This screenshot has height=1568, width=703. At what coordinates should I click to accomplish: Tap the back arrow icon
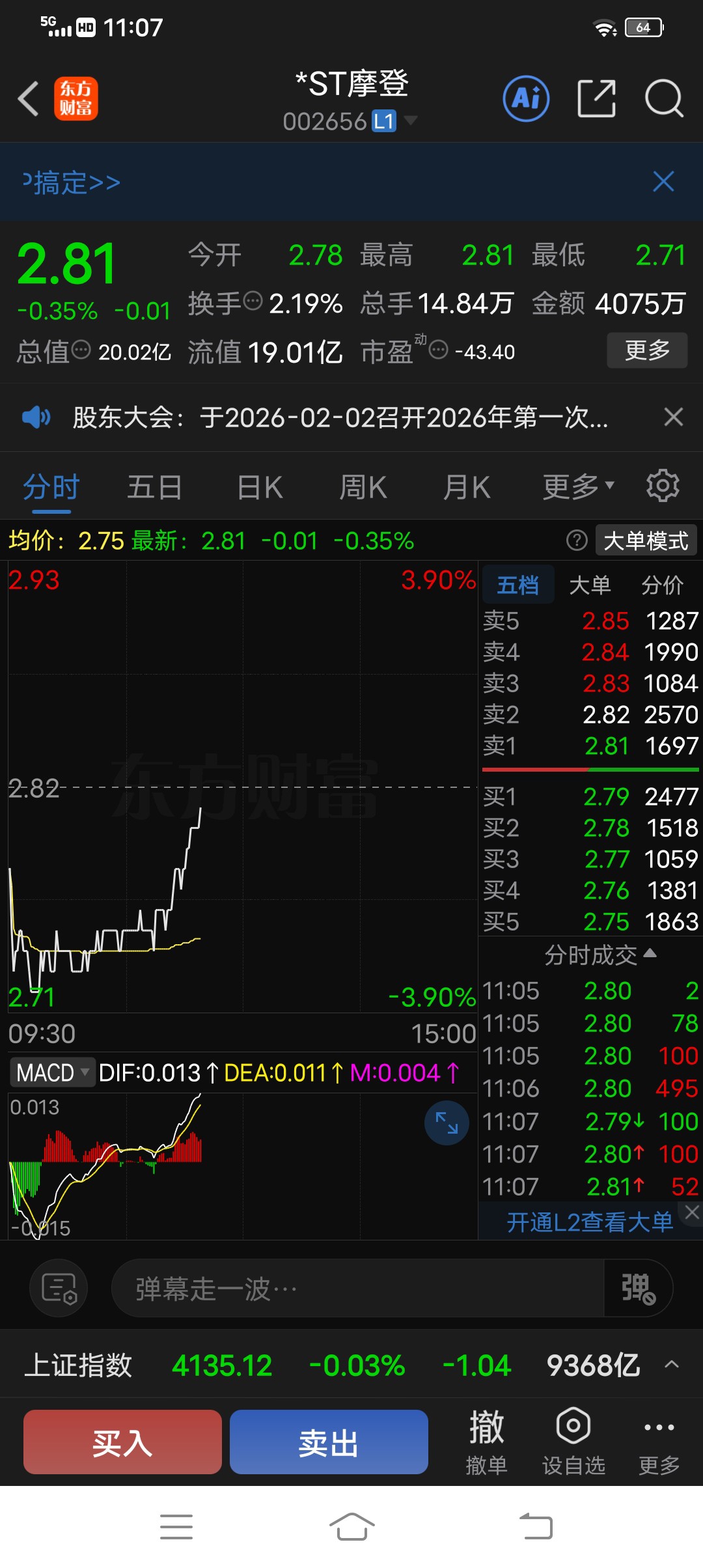pos(29,99)
